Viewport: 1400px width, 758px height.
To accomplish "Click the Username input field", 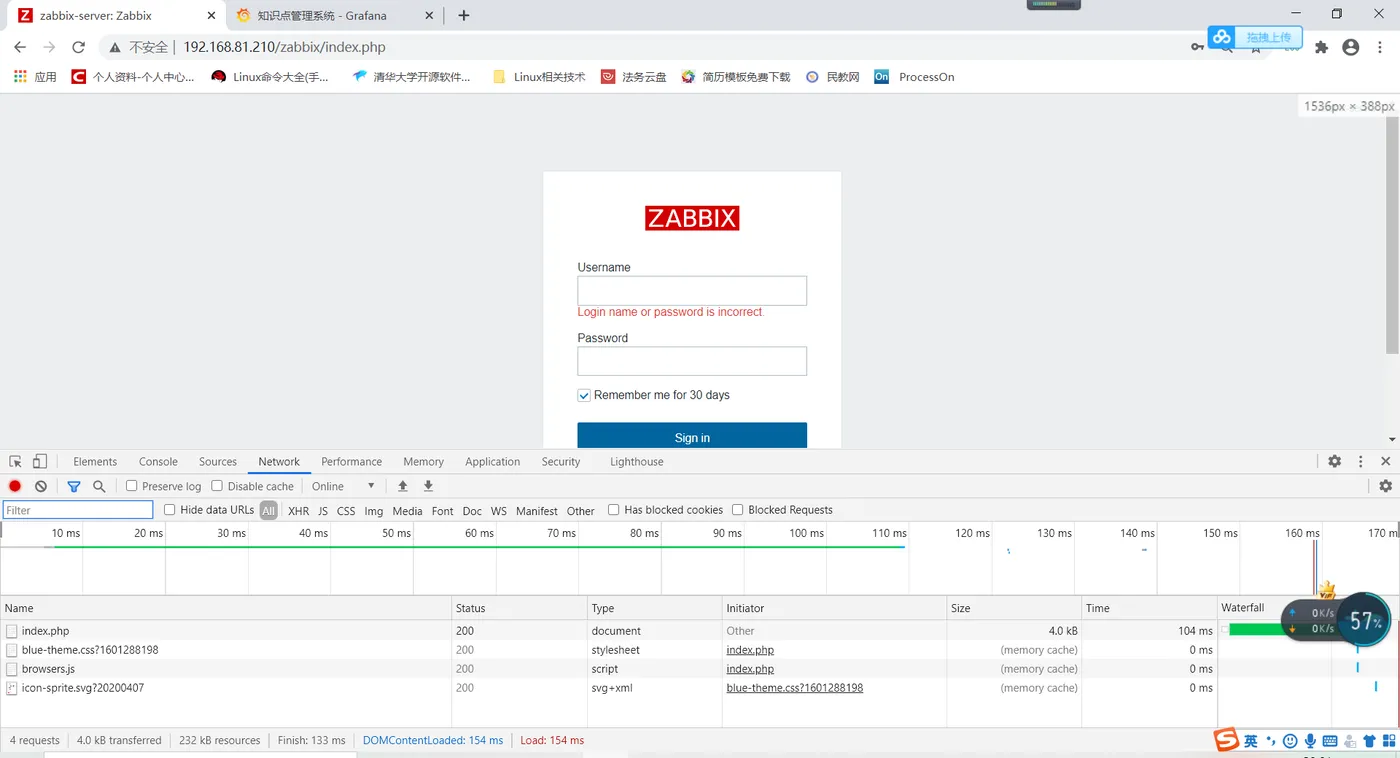I will pyautogui.click(x=692, y=291).
